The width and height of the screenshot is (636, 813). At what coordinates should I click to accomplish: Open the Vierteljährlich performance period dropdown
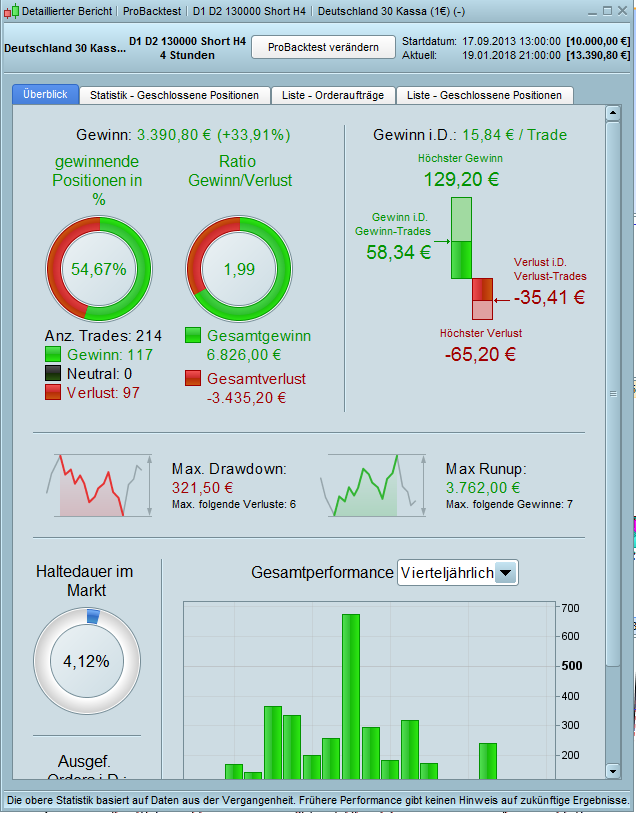458,572
